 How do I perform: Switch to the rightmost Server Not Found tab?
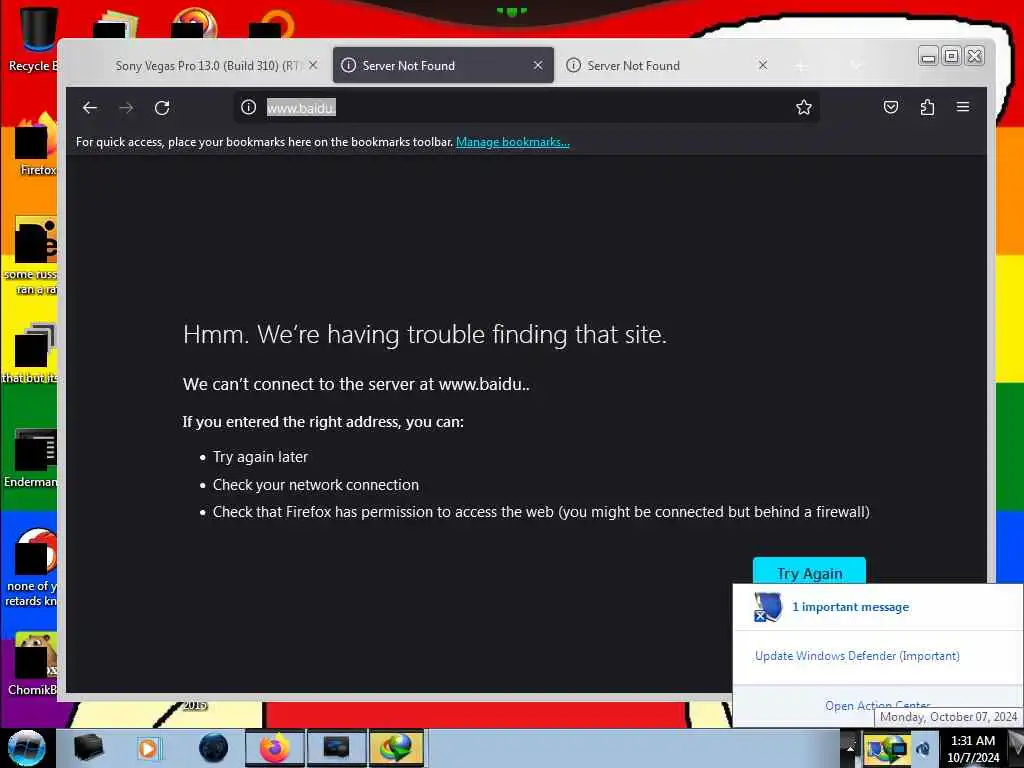(666, 65)
